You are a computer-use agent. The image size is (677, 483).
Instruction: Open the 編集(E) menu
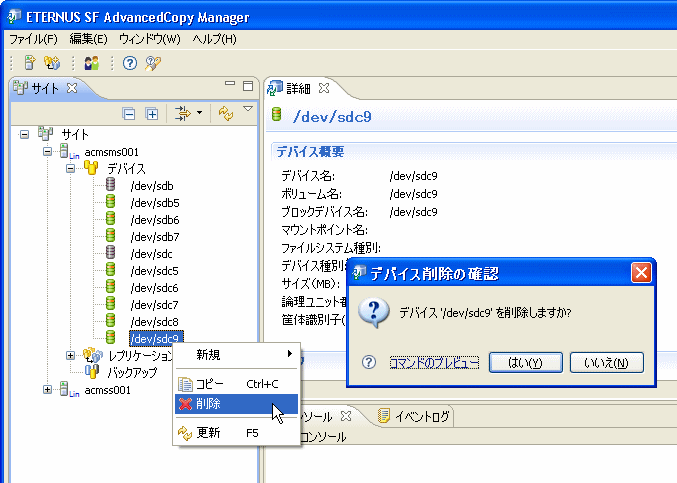pyautogui.click(x=88, y=39)
